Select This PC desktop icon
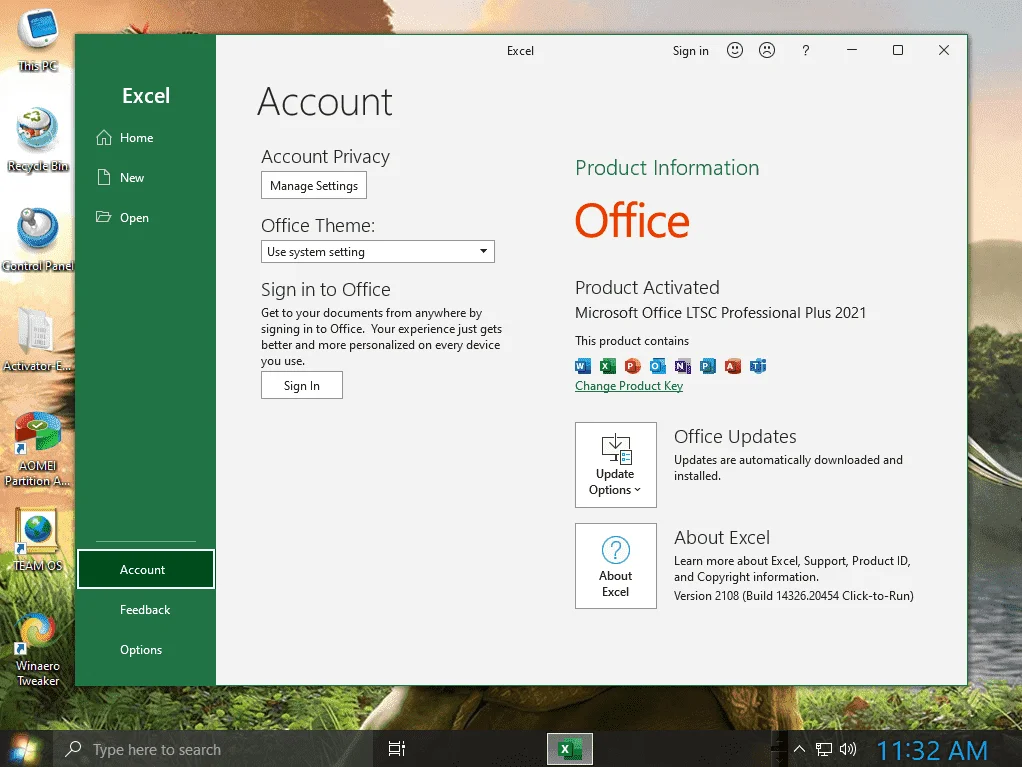1022x767 pixels. pos(37,39)
